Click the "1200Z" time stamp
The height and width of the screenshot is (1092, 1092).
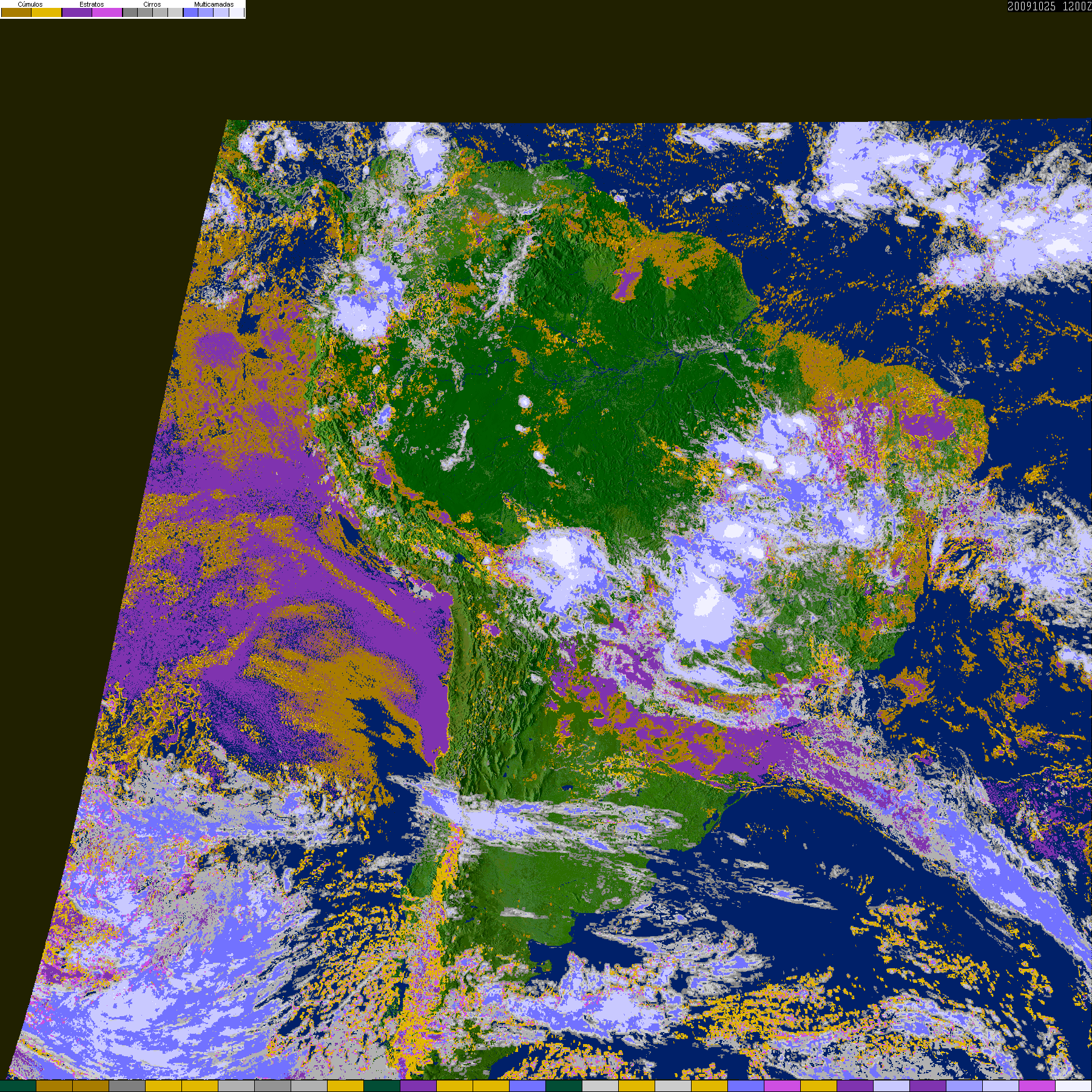1077,7
